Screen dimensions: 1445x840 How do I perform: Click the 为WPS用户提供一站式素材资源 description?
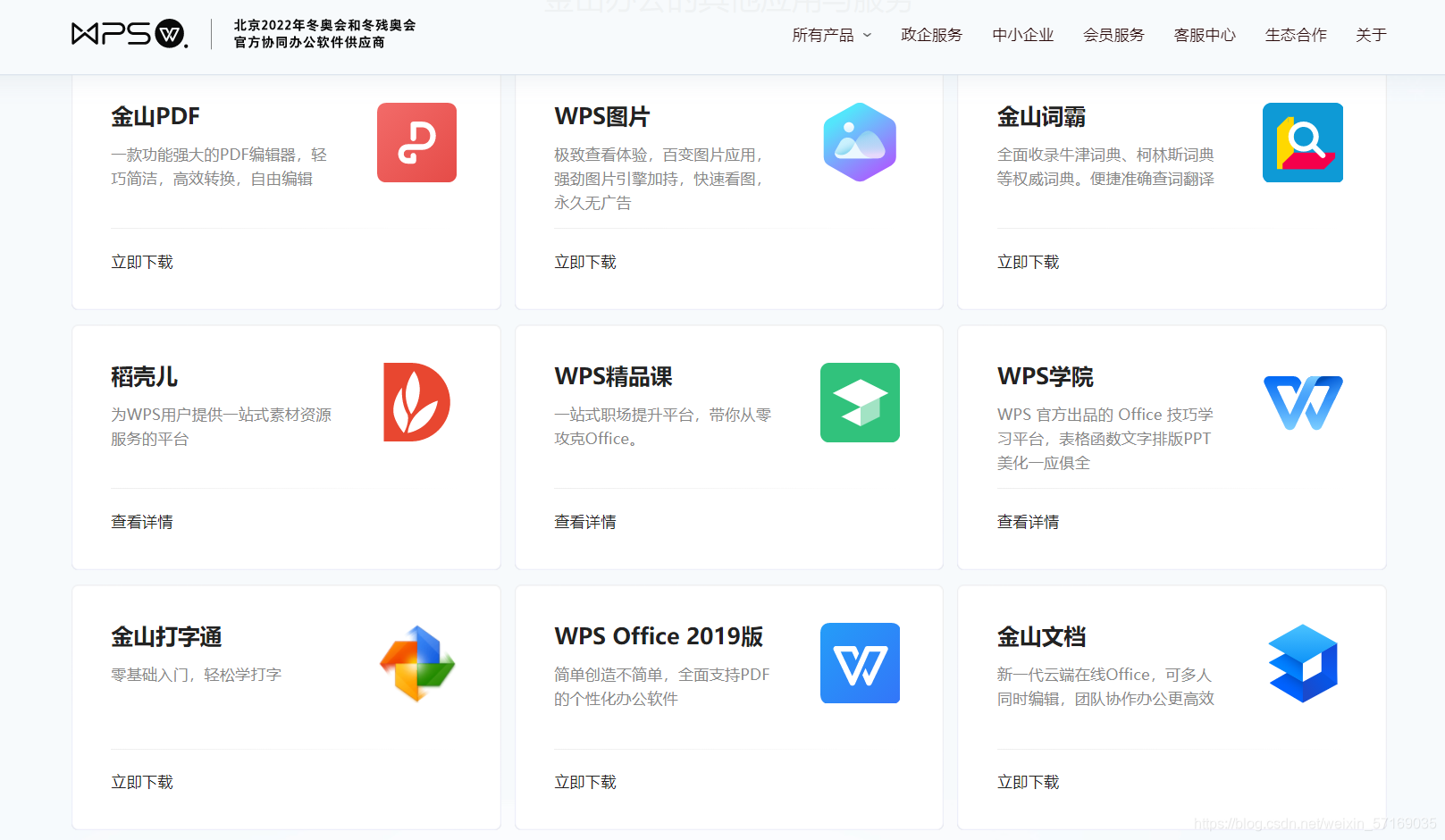pyautogui.click(x=222, y=427)
